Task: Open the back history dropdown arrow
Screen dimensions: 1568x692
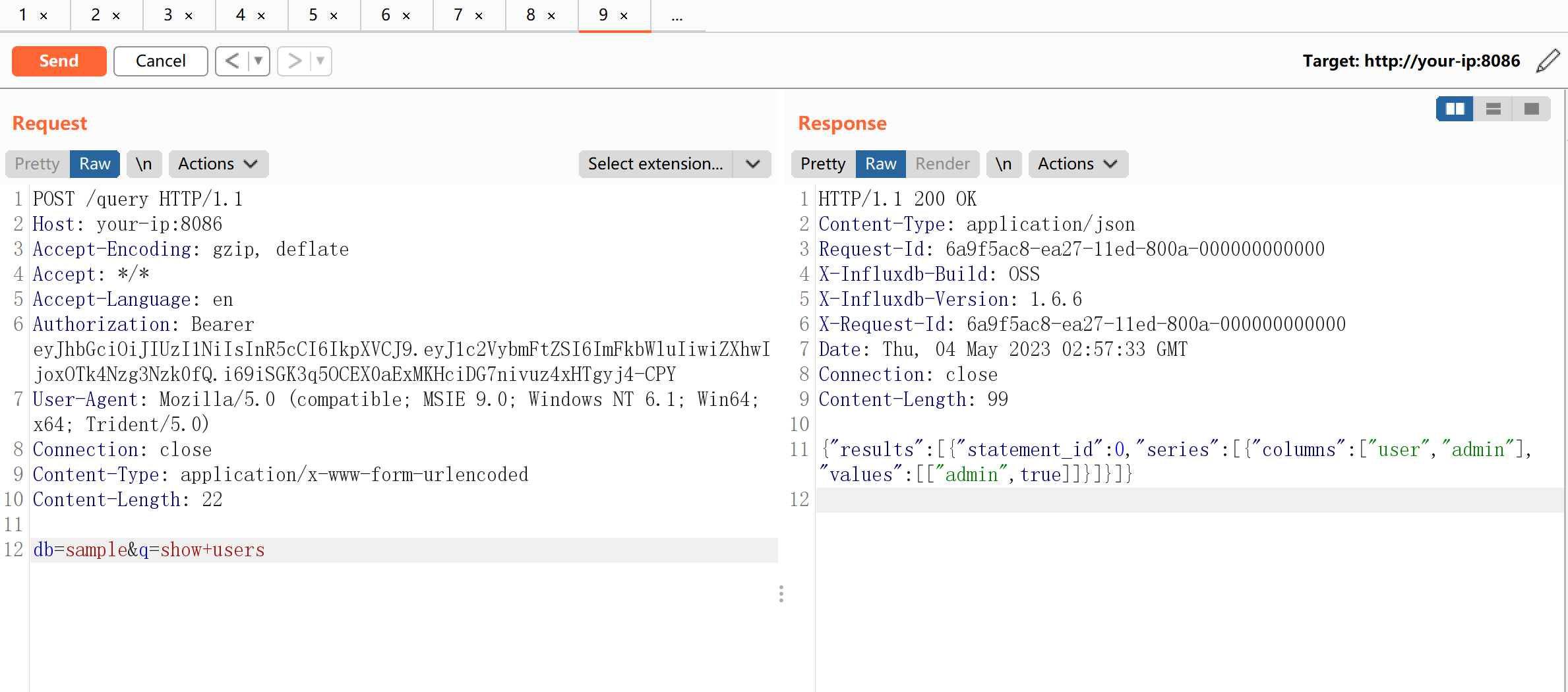Action: coord(258,61)
